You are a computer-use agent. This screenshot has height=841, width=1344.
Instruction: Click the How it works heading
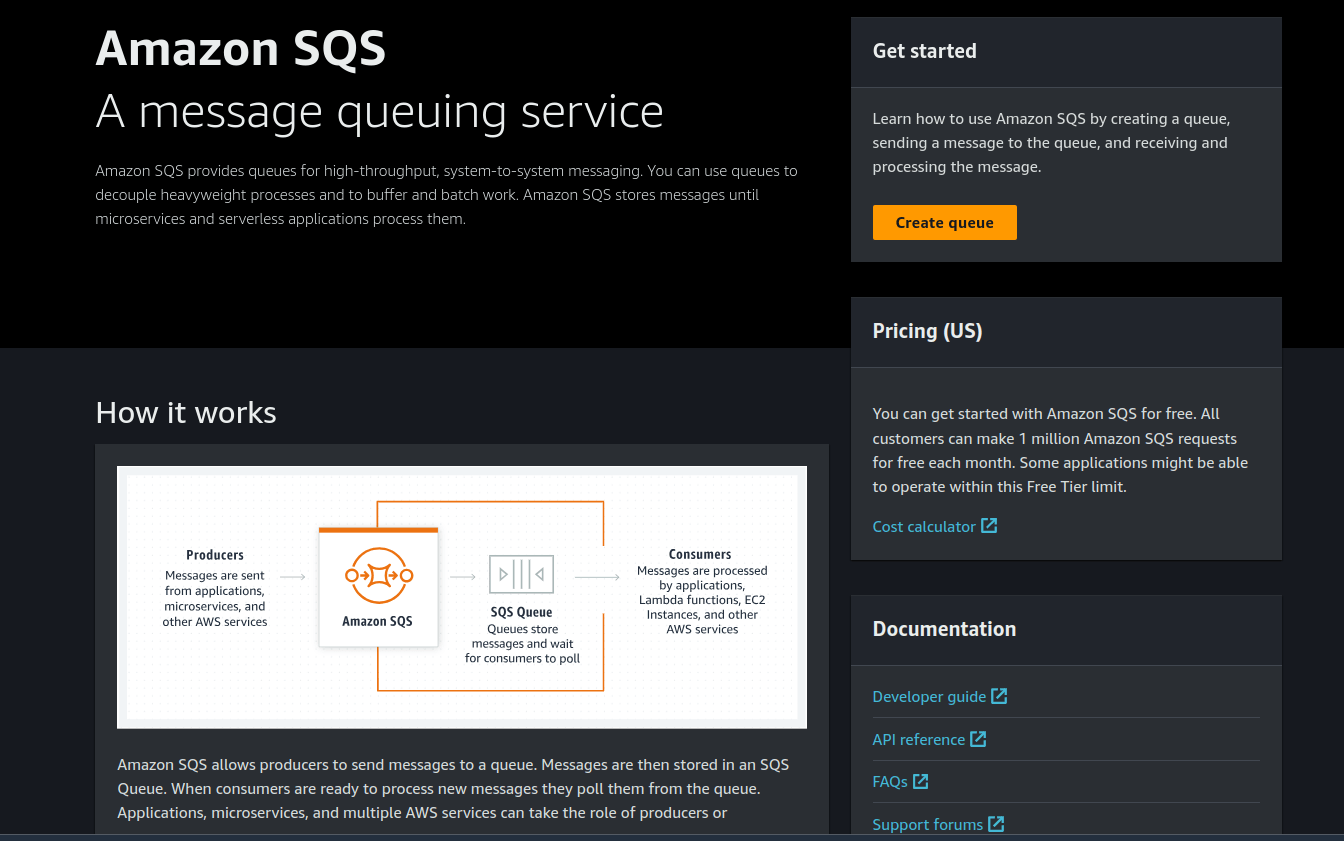pyautogui.click(x=185, y=412)
